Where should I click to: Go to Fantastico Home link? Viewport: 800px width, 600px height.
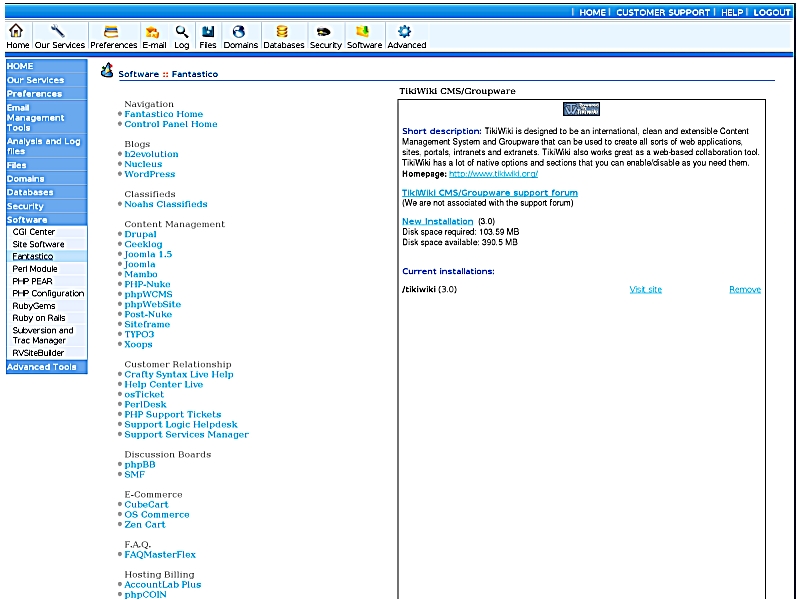pos(164,114)
